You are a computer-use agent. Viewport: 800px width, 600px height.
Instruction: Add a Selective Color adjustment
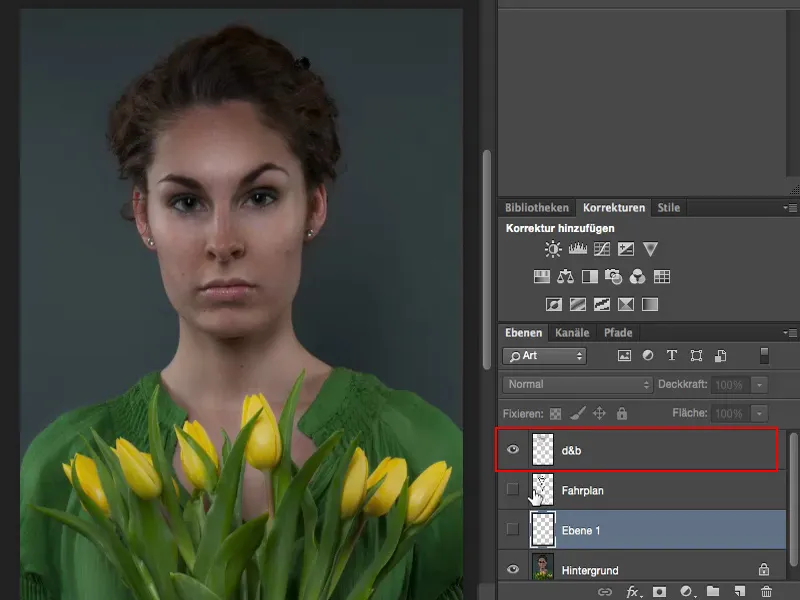click(x=626, y=305)
